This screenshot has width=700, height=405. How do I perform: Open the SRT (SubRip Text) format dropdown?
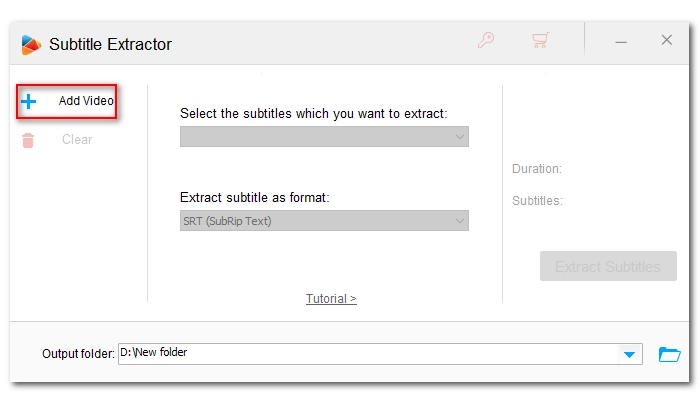tap(324, 221)
